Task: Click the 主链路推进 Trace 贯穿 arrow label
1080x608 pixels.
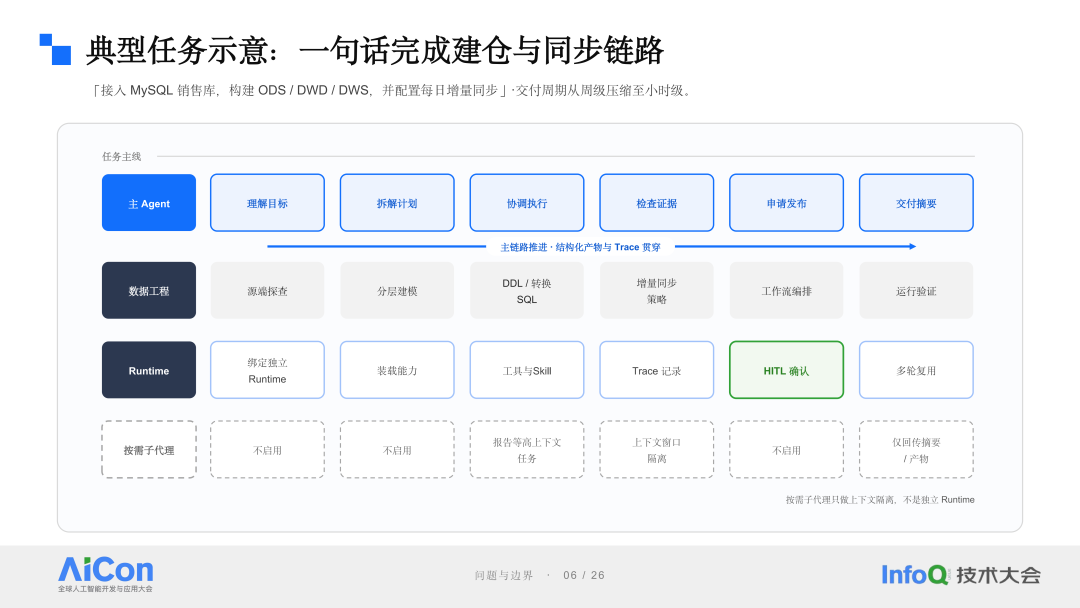Action: coord(580,247)
